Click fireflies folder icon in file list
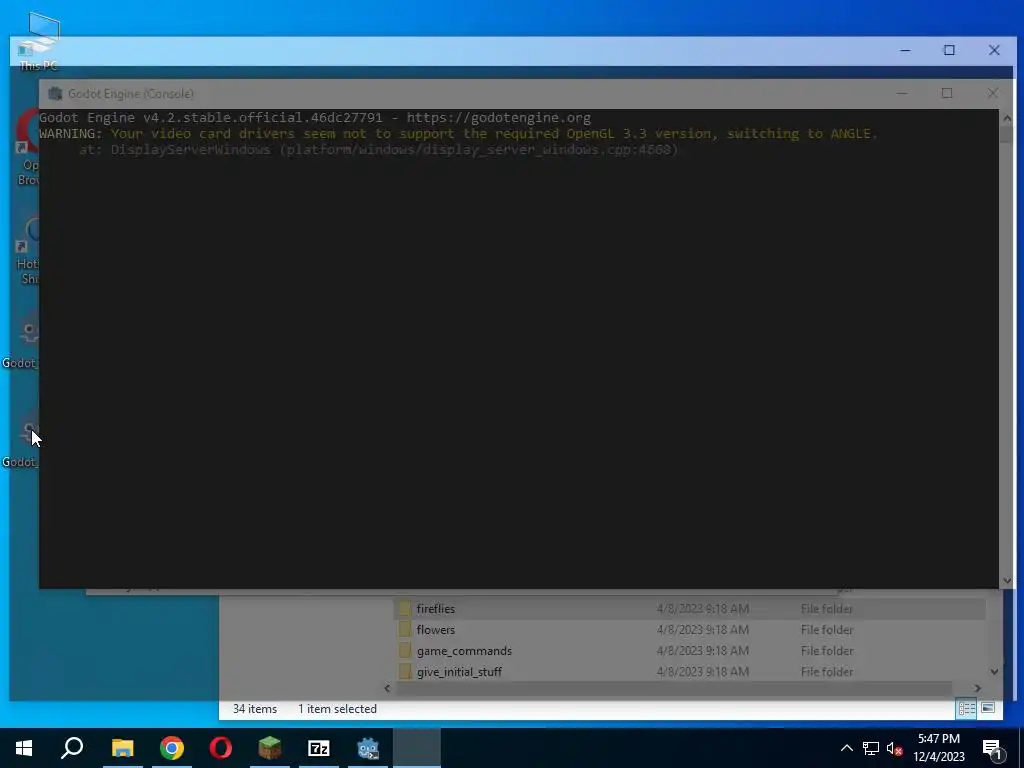This screenshot has height=768, width=1024. tap(405, 609)
